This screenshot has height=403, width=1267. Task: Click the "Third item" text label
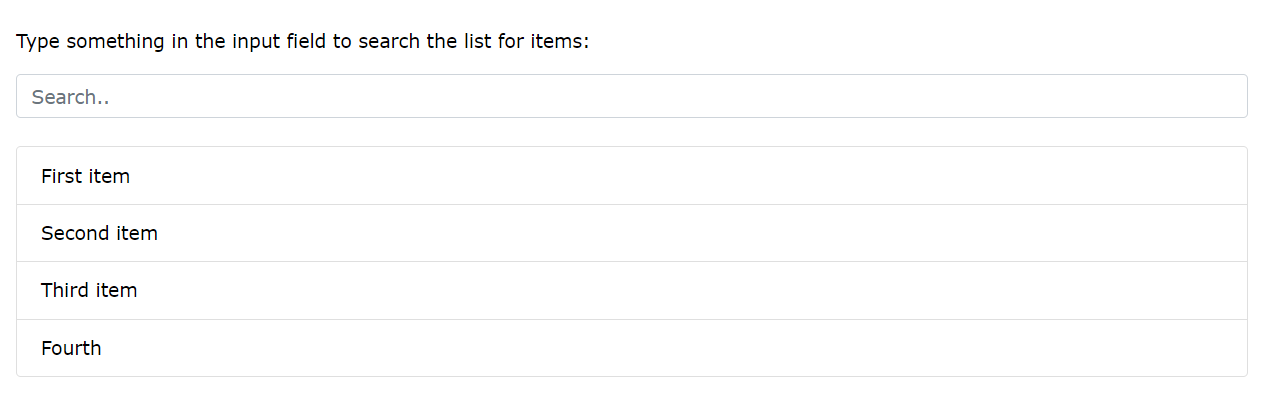[x=89, y=290]
